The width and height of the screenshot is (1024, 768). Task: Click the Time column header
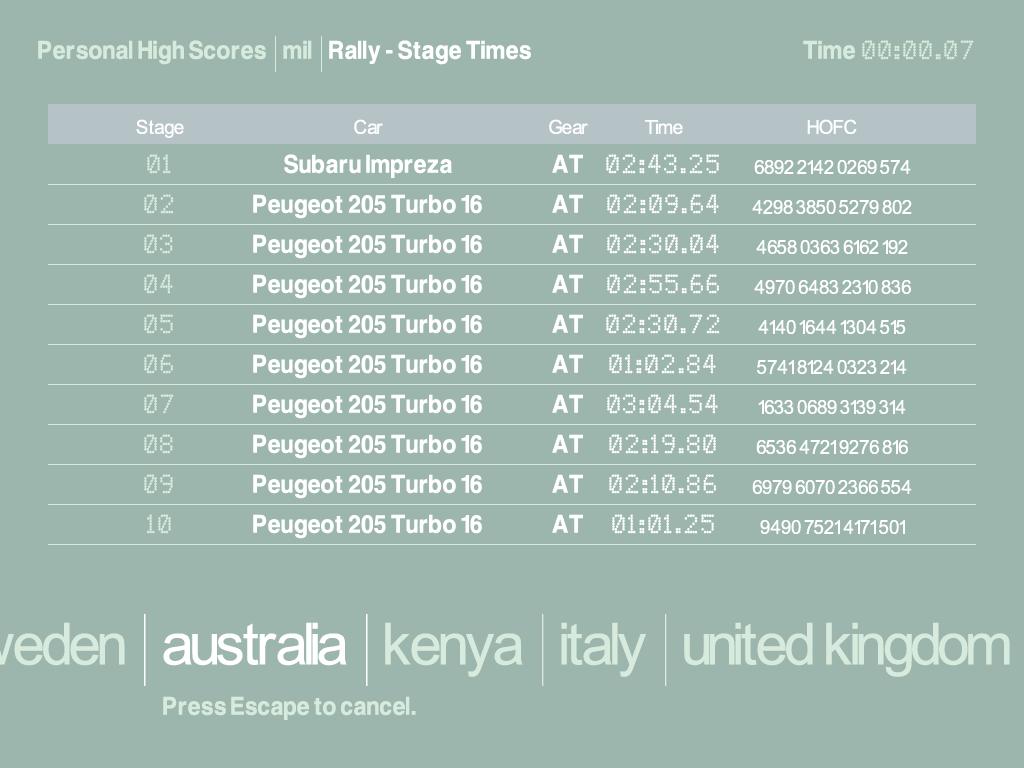[663, 127]
